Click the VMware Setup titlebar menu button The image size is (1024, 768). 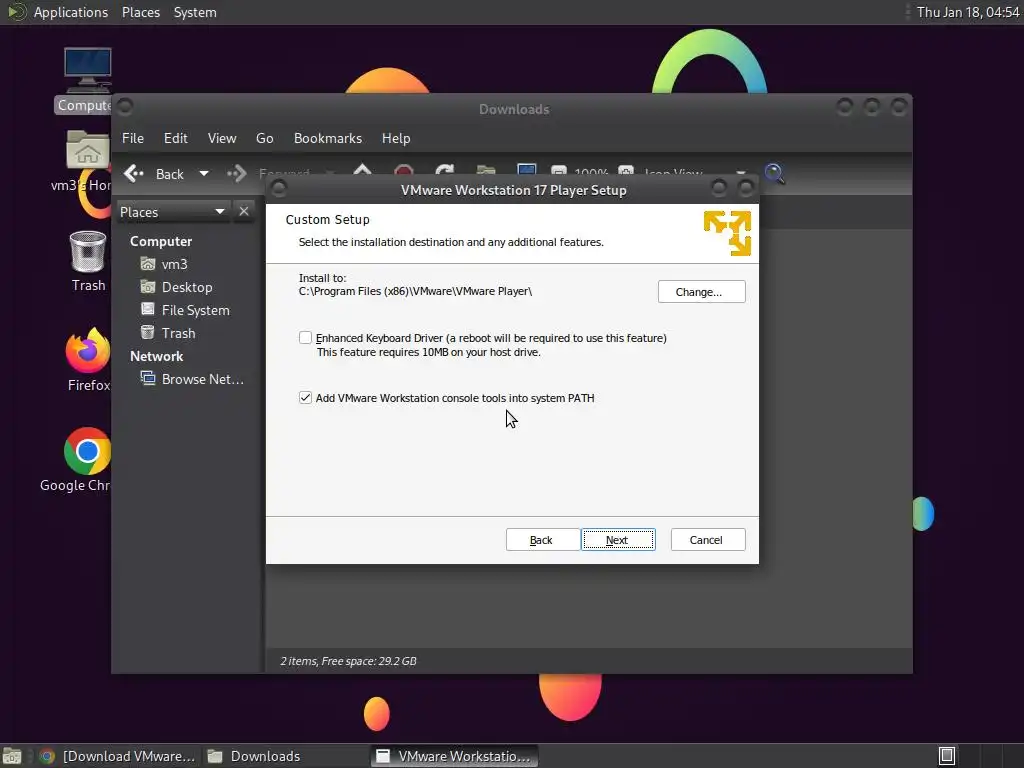tap(279, 189)
